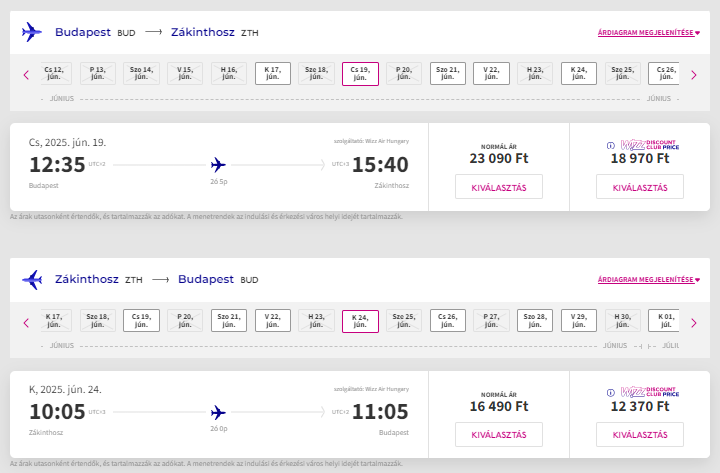The image size is (720, 473).
Task: Select return date K 01, júl.
Action: [x=664, y=321]
